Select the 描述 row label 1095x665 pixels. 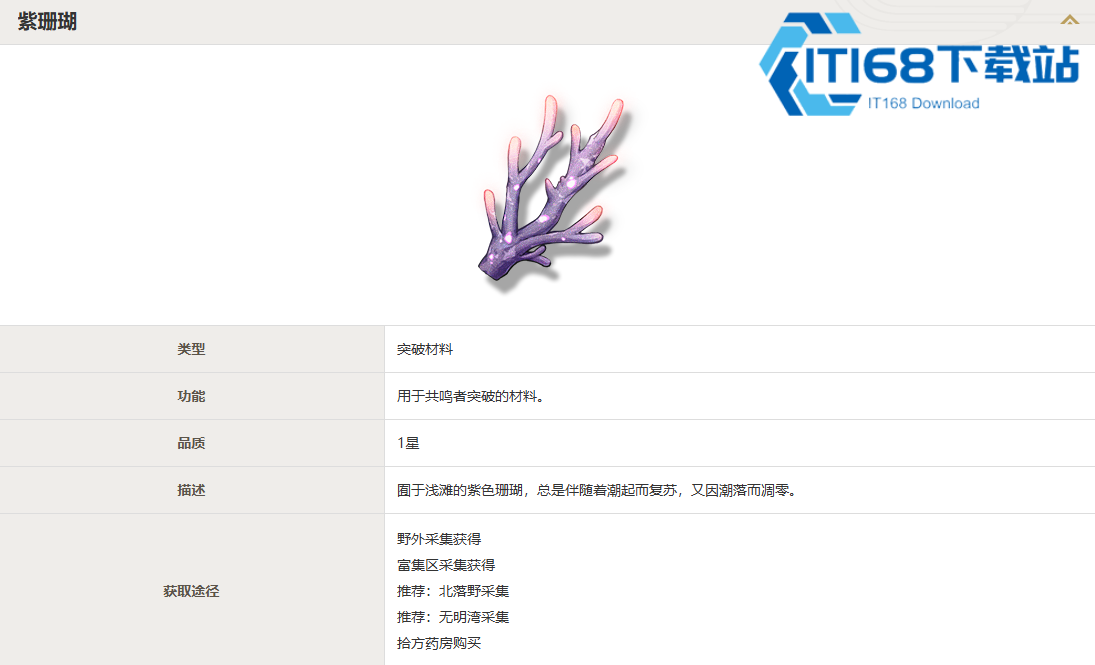pyautogui.click(x=191, y=490)
